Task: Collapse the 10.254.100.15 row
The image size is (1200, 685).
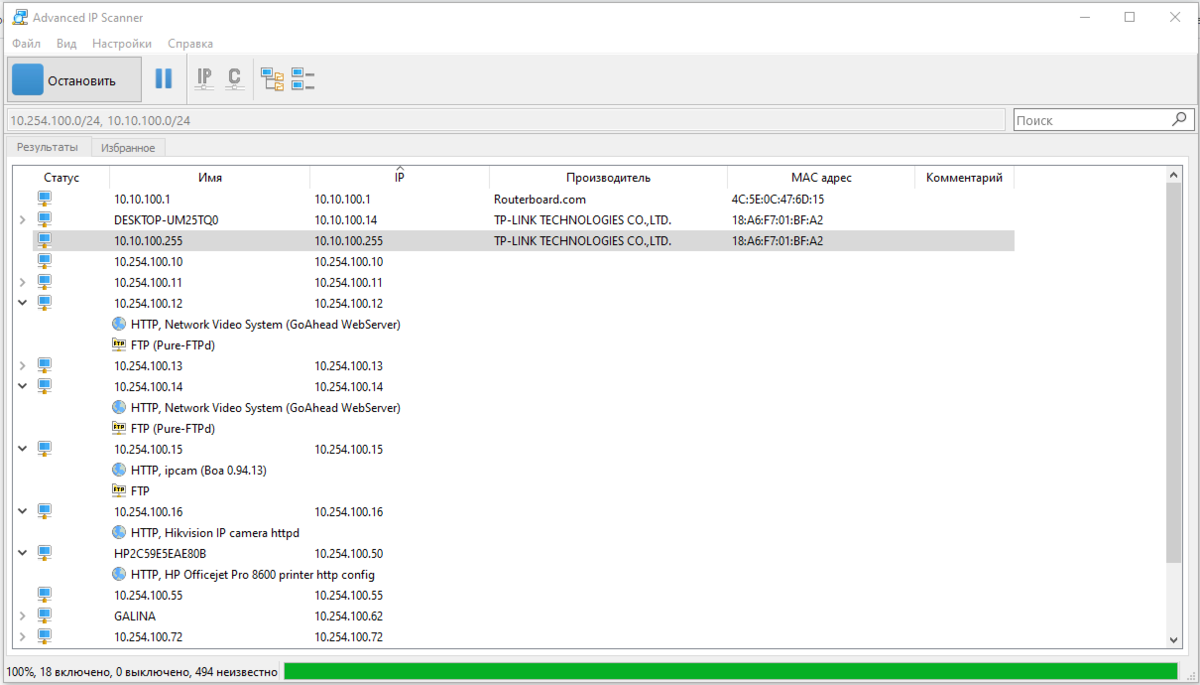Action: coord(22,449)
